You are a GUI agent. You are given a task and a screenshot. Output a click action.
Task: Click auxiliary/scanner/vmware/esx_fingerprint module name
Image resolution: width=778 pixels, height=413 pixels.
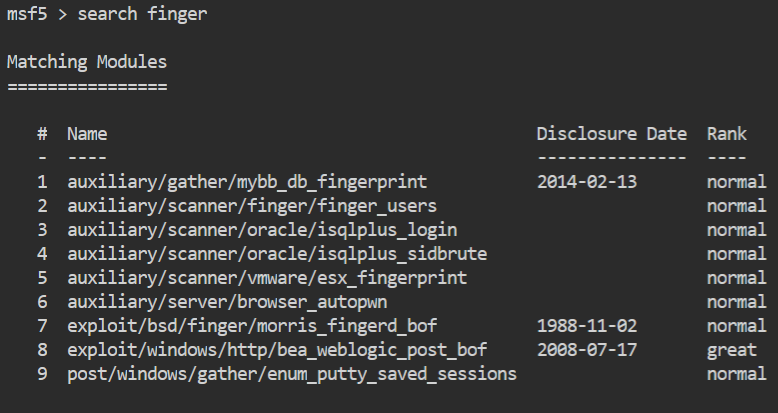point(266,278)
